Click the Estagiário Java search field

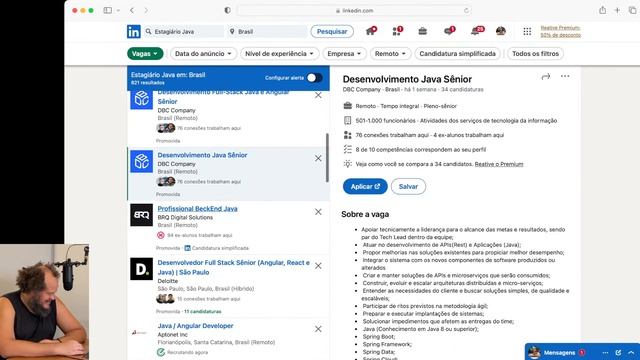point(183,31)
